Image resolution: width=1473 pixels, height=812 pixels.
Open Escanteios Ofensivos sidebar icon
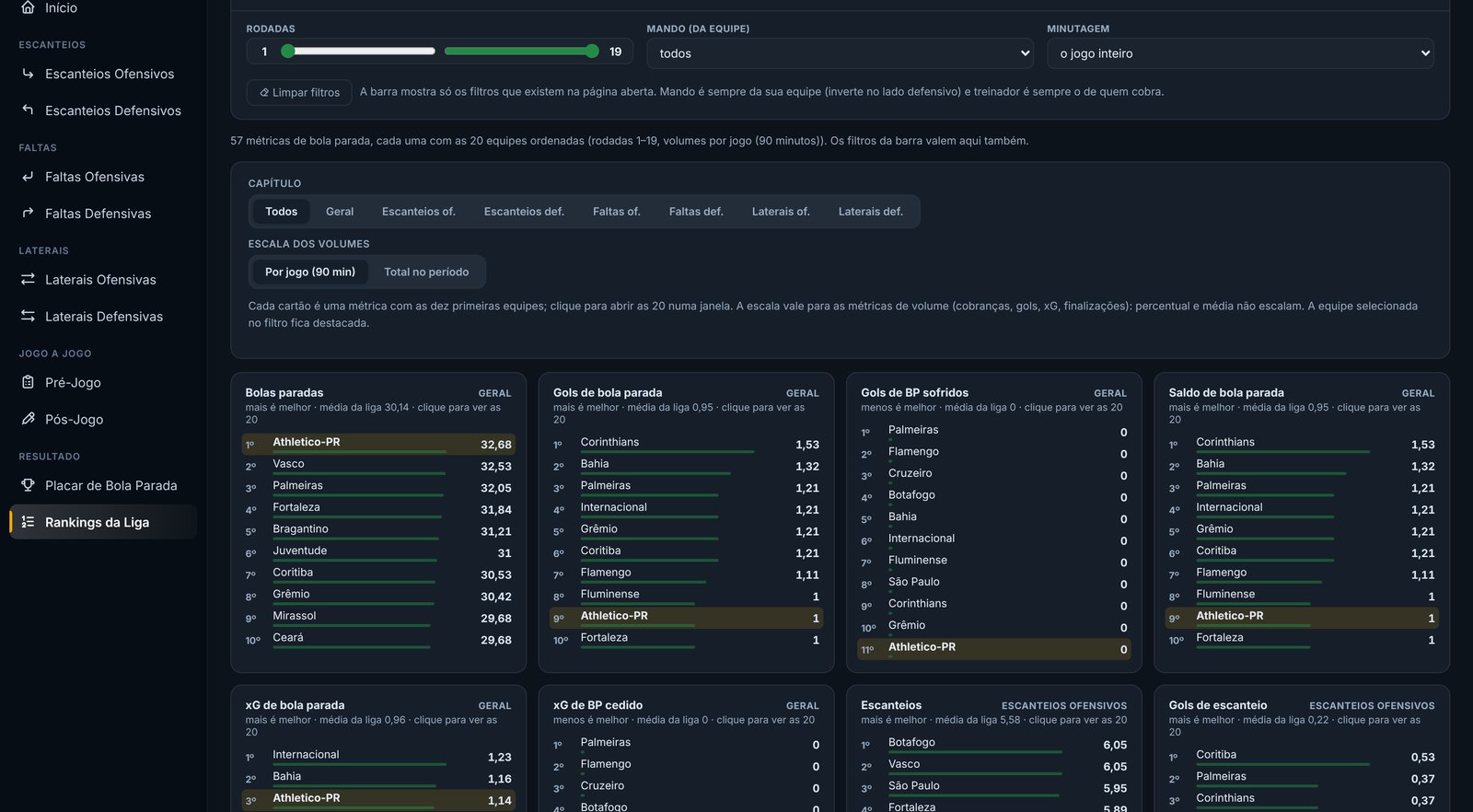(28, 74)
